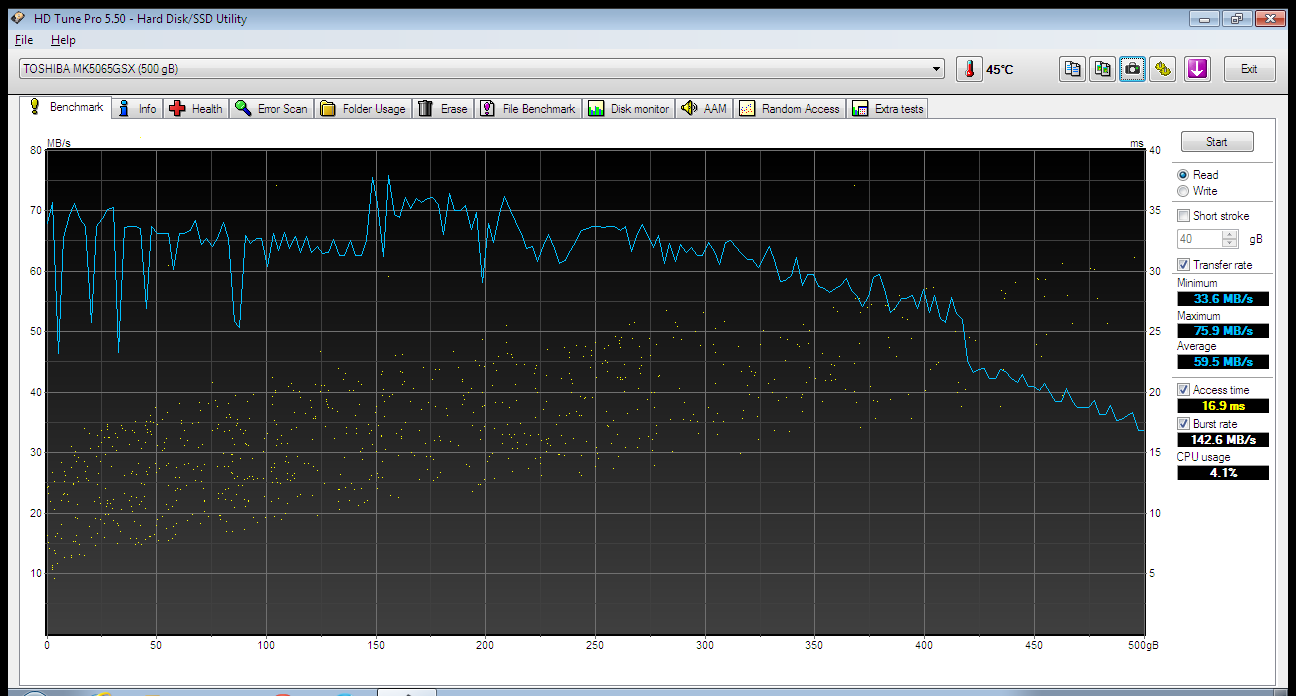This screenshot has height=696, width=1296.
Task: Open the Health tab
Action: (196, 109)
